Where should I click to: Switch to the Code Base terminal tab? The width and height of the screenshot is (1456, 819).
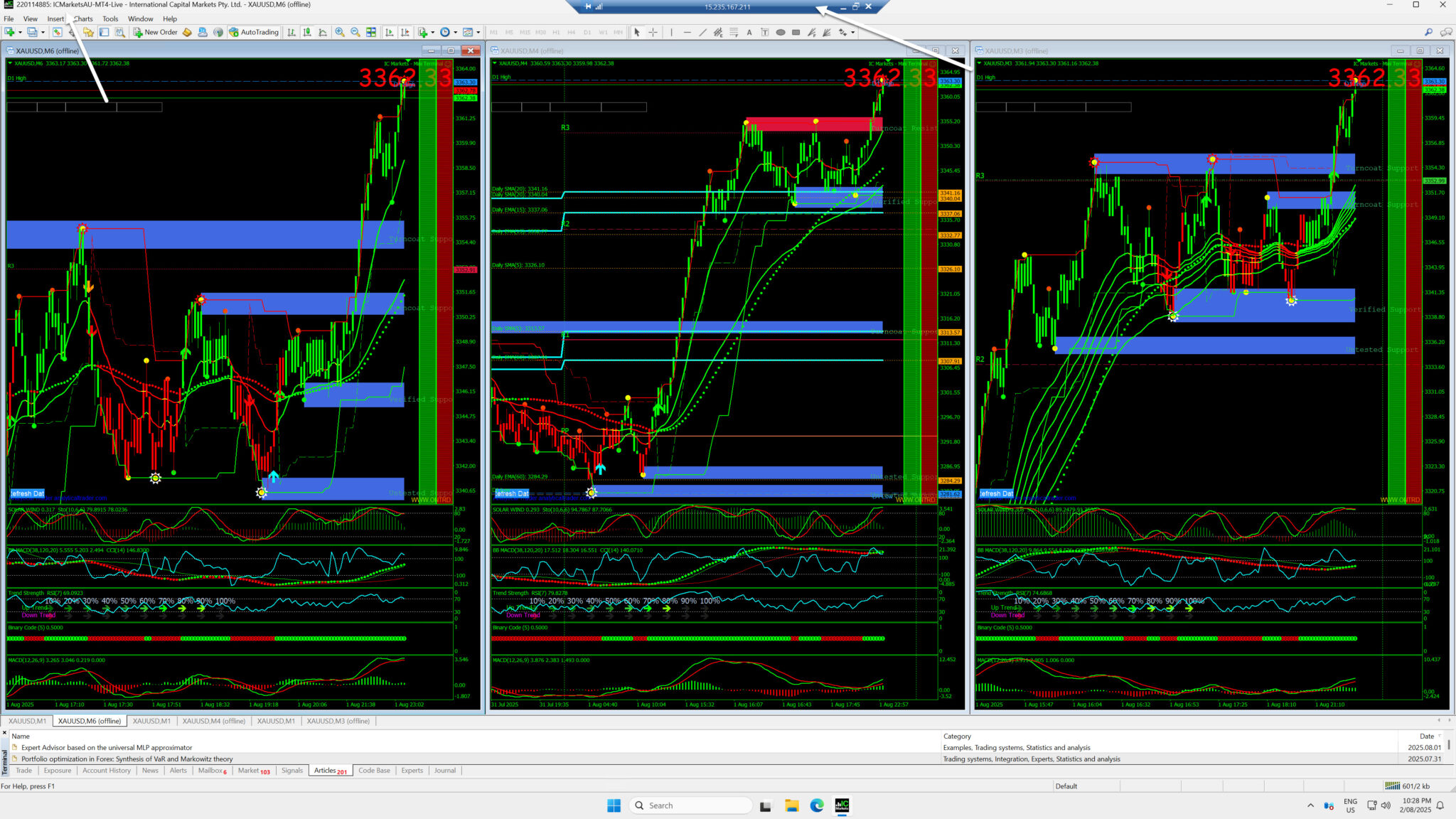[374, 770]
